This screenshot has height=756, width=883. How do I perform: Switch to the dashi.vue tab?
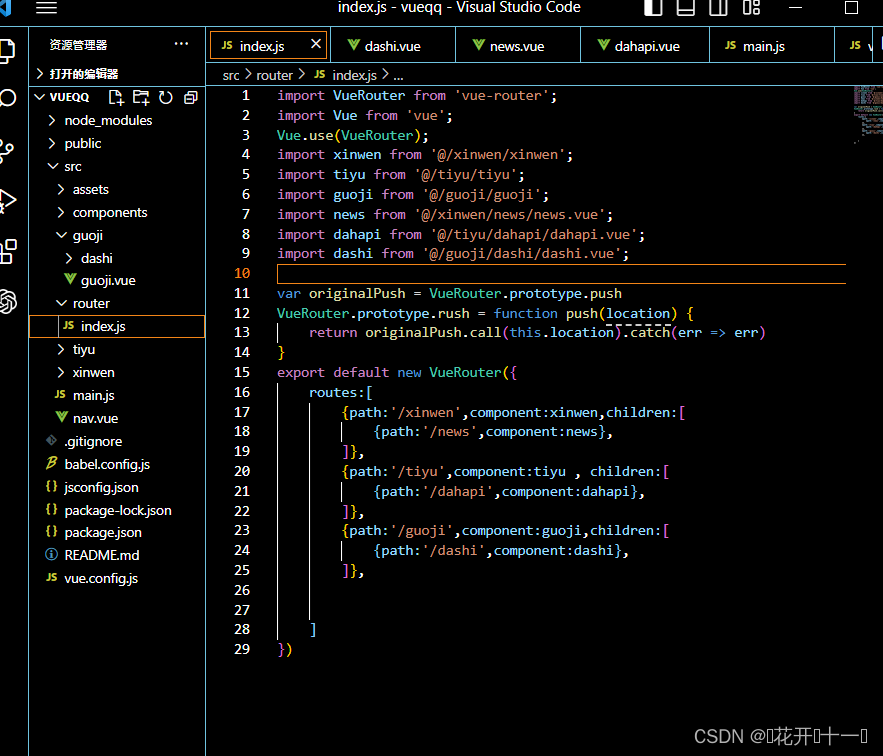click(393, 46)
